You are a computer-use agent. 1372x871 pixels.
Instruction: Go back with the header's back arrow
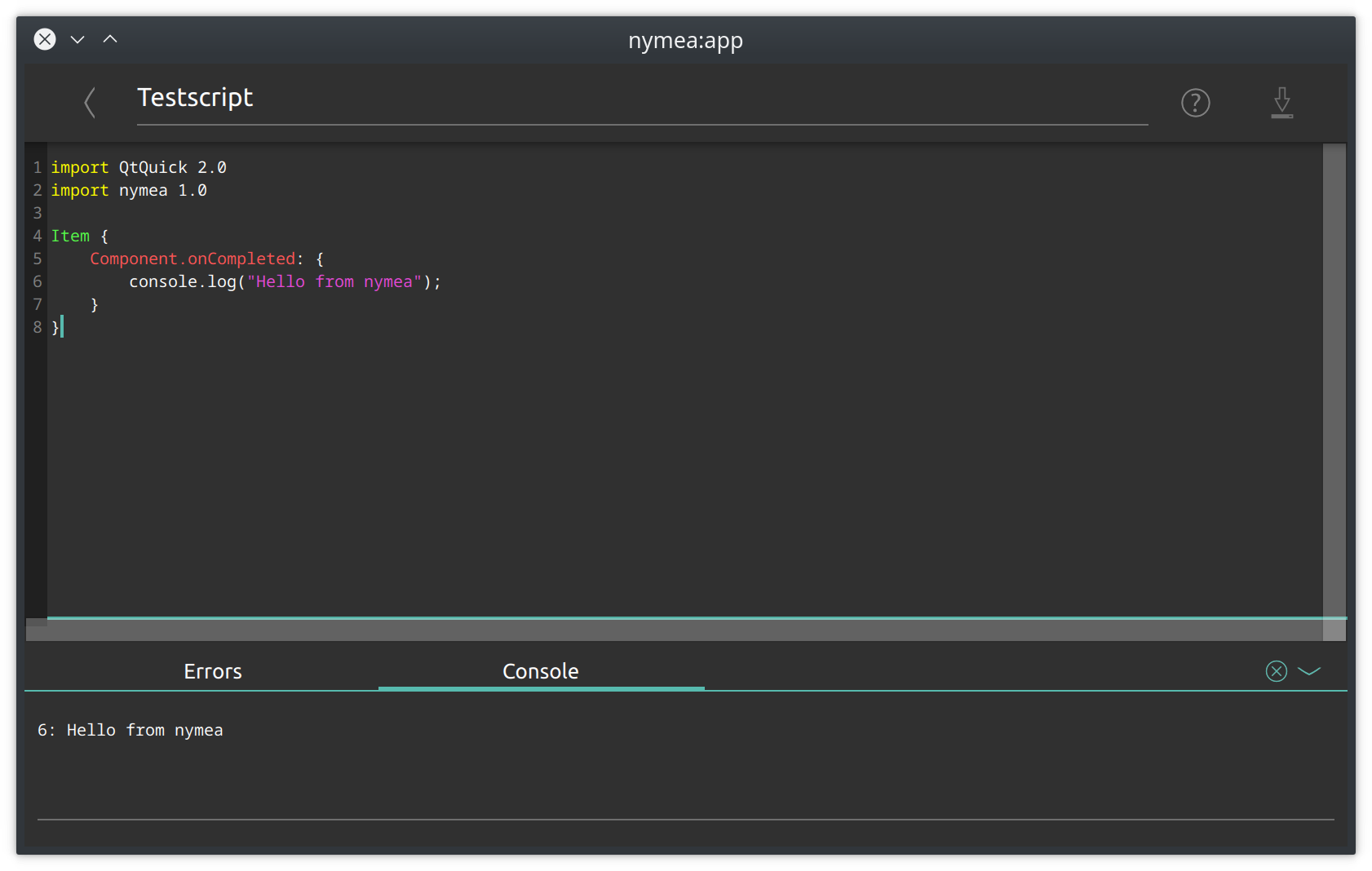coord(90,103)
